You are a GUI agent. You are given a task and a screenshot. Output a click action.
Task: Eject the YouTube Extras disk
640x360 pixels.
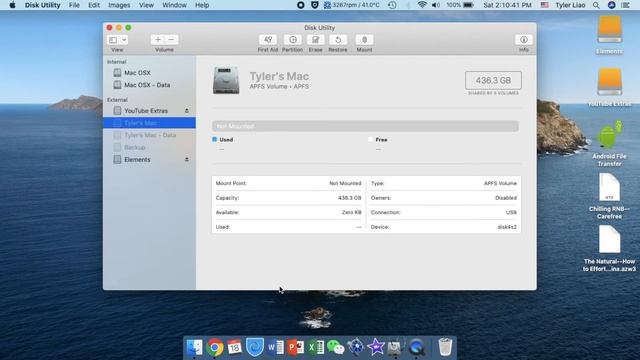click(187, 111)
